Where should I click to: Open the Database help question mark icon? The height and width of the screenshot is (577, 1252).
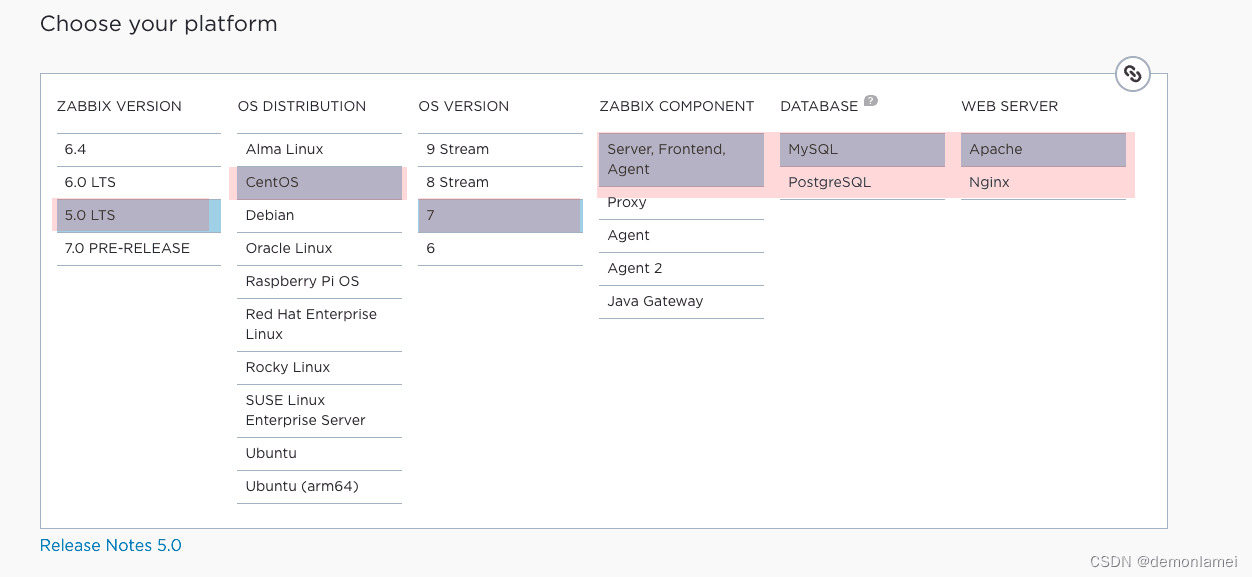point(871,100)
